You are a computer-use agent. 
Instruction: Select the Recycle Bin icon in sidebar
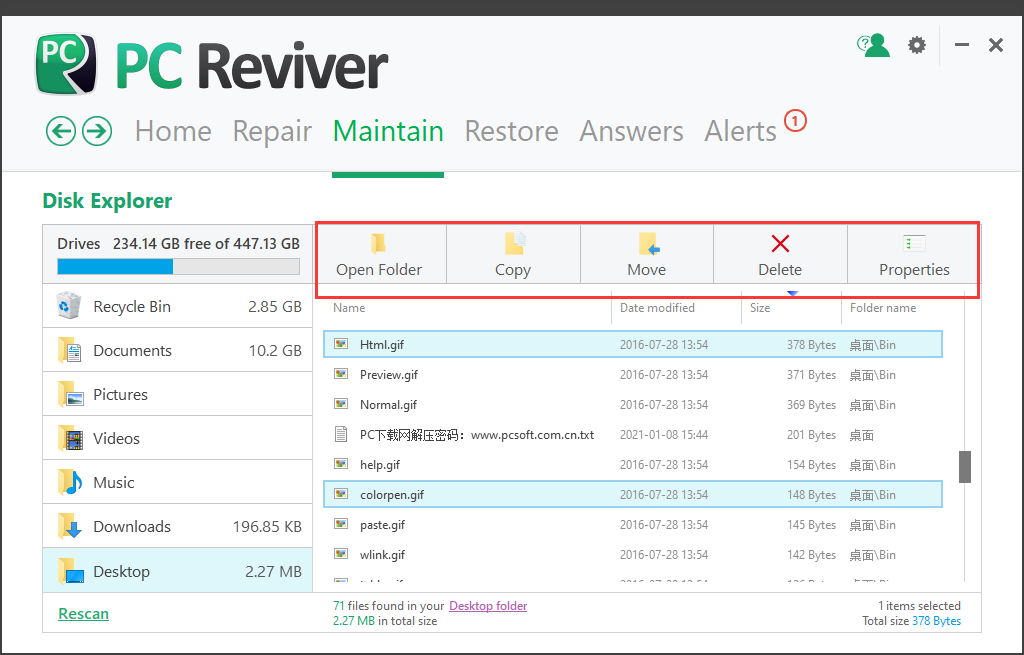tap(69, 306)
